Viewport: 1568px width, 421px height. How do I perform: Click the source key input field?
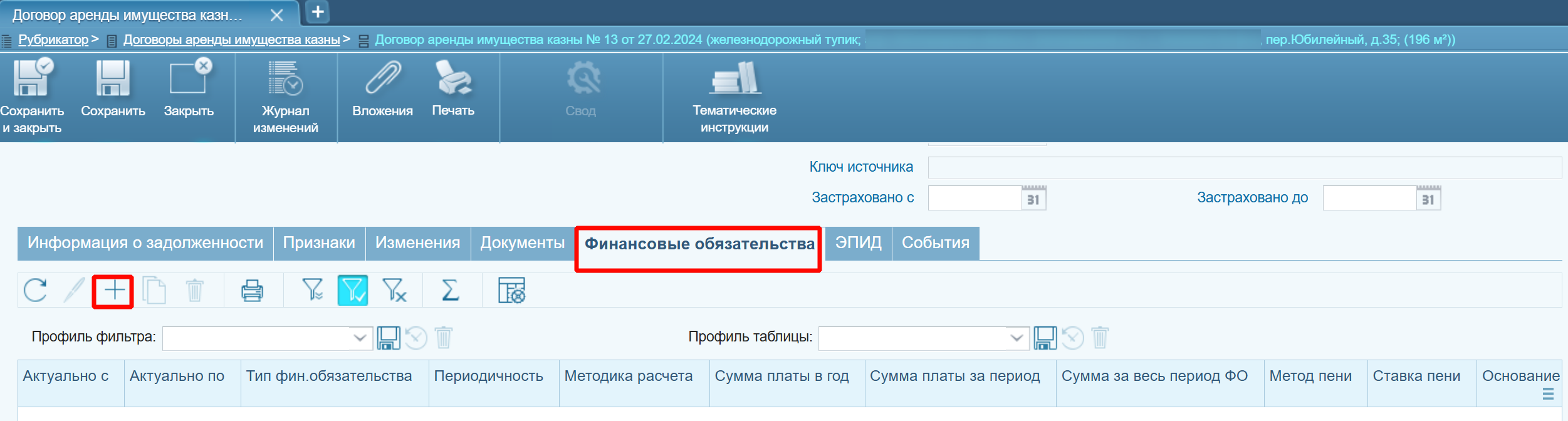click(1244, 167)
